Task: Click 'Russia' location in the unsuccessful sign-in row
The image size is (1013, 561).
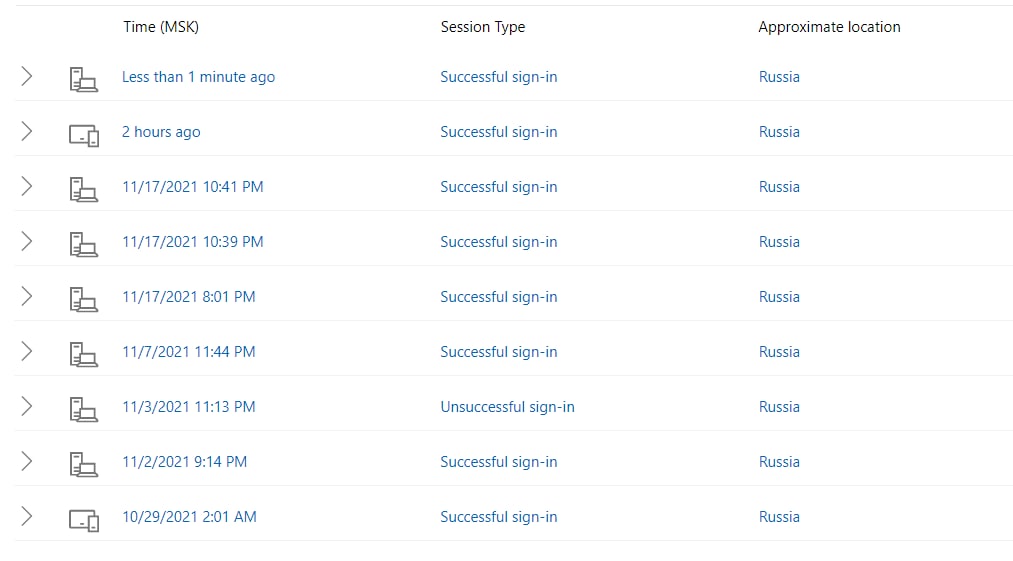Action: coord(779,407)
